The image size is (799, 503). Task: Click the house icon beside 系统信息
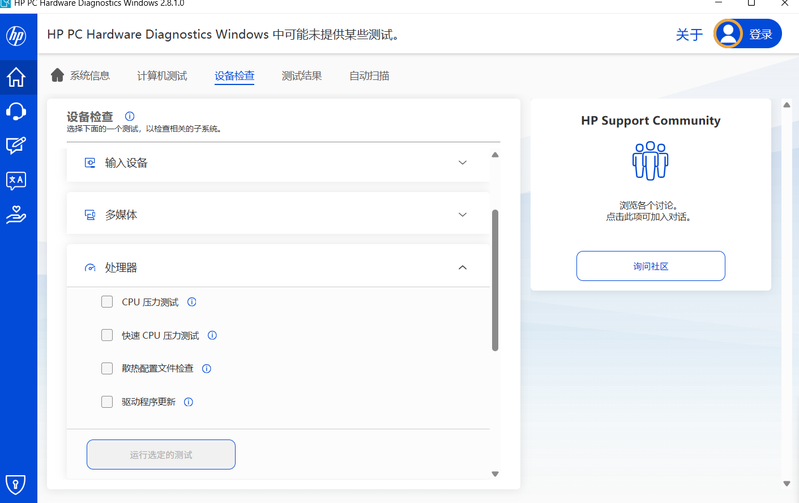point(57,75)
